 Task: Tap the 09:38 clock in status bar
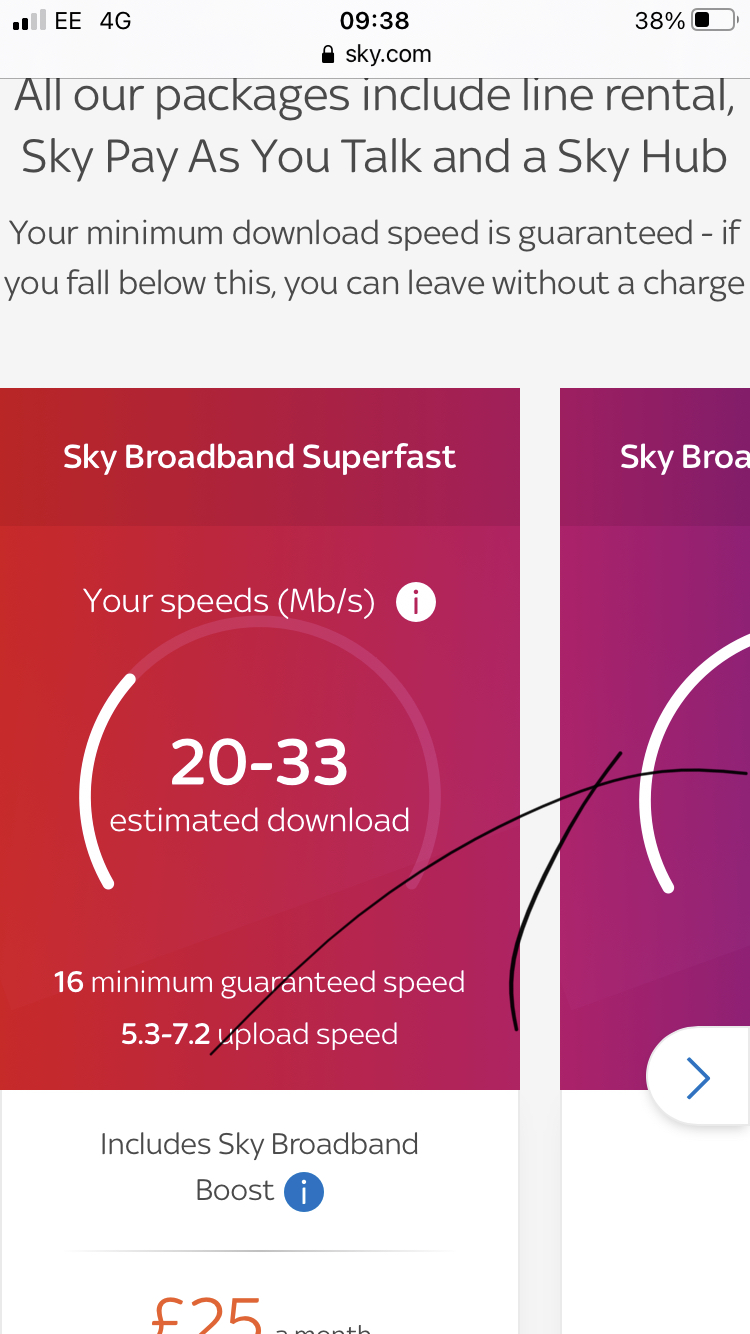coord(375,20)
